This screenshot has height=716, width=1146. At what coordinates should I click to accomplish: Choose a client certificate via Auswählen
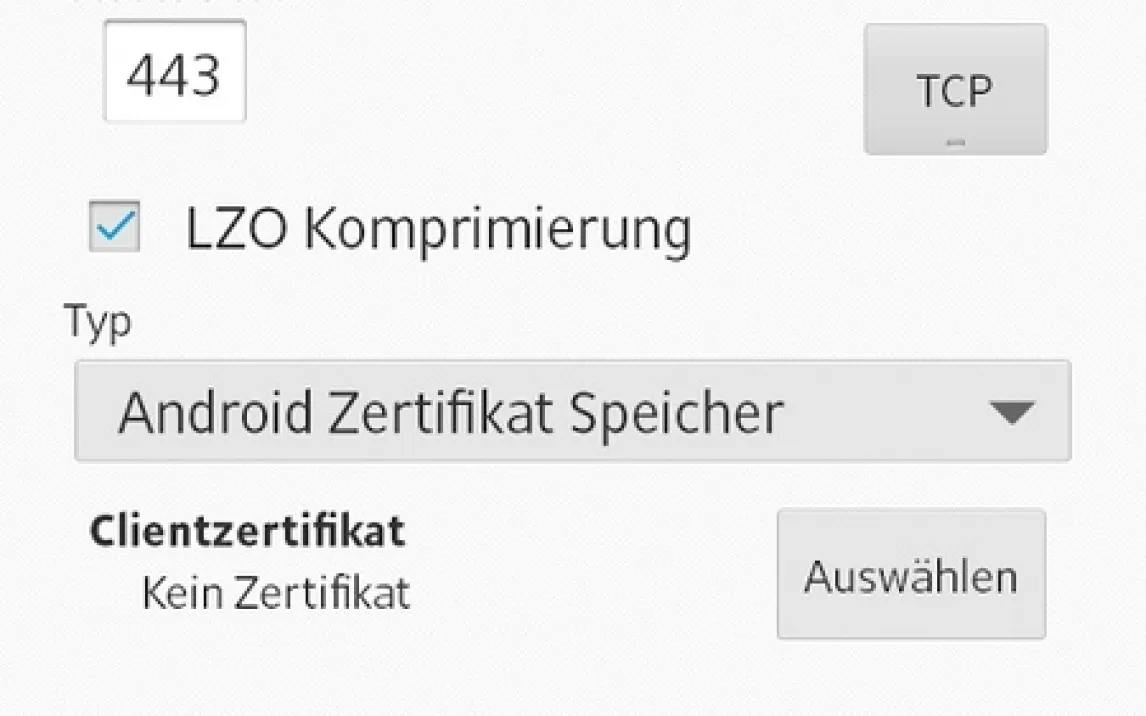(x=911, y=575)
